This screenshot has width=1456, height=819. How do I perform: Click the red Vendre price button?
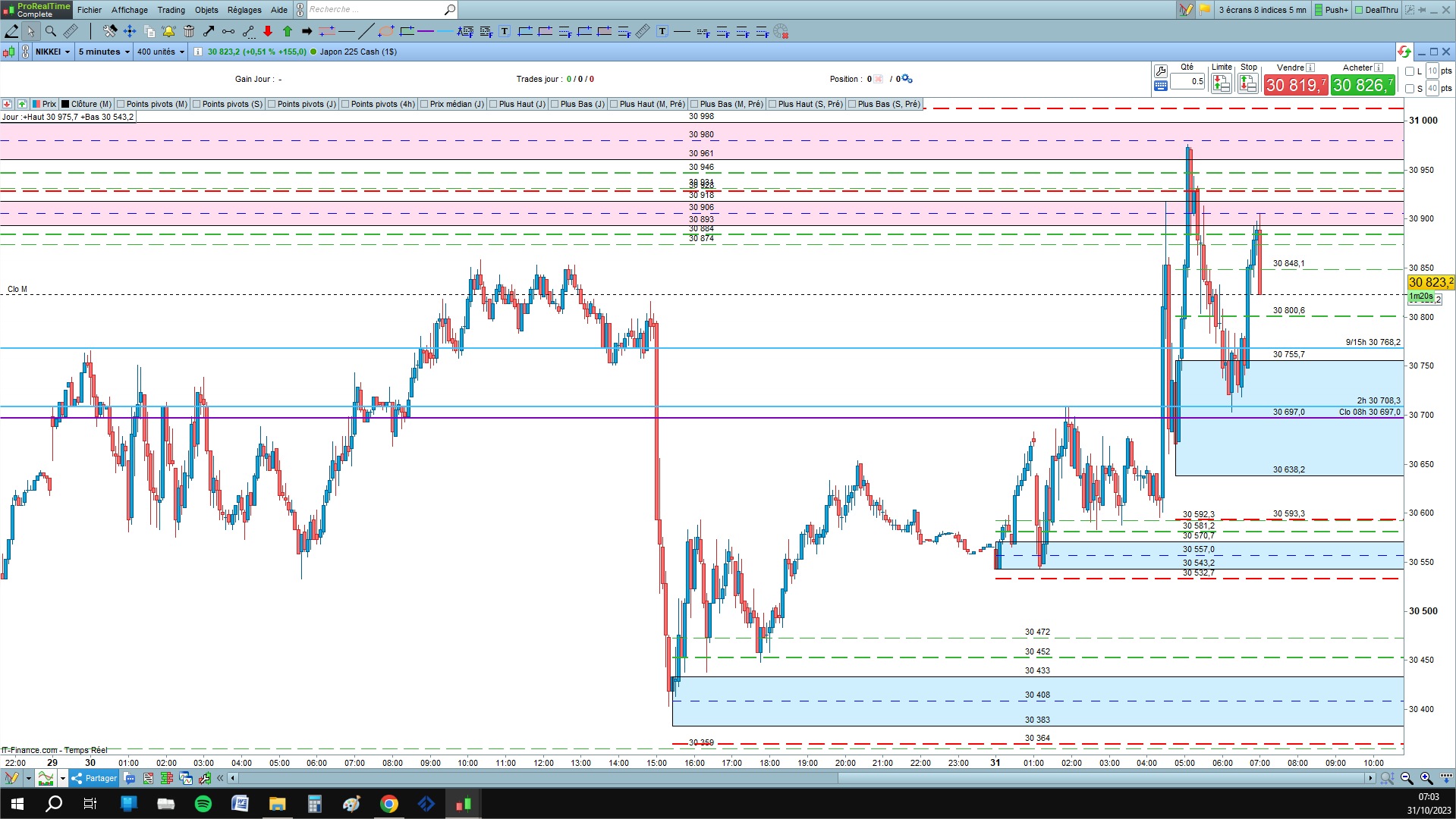pos(1295,85)
